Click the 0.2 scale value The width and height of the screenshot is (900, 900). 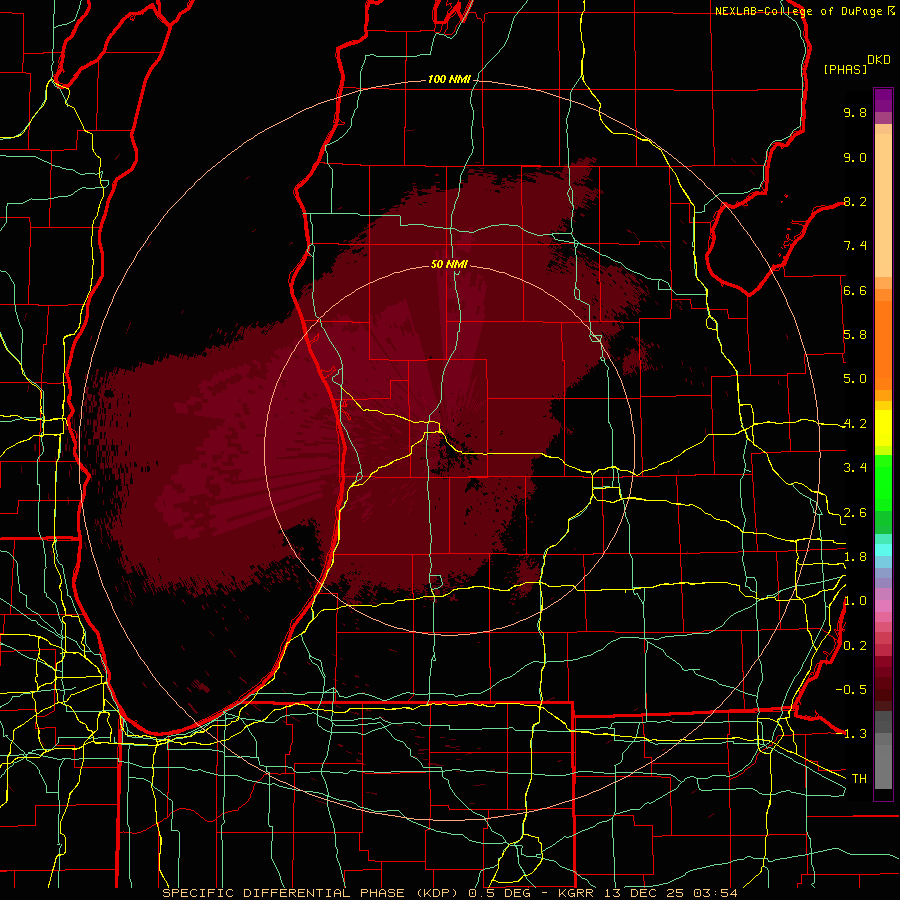click(855, 646)
